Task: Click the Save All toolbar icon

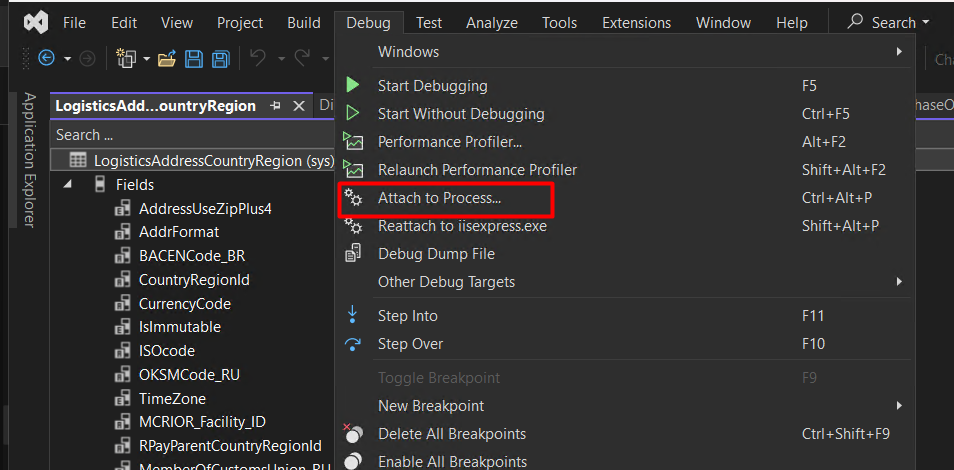Action: tap(220, 59)
